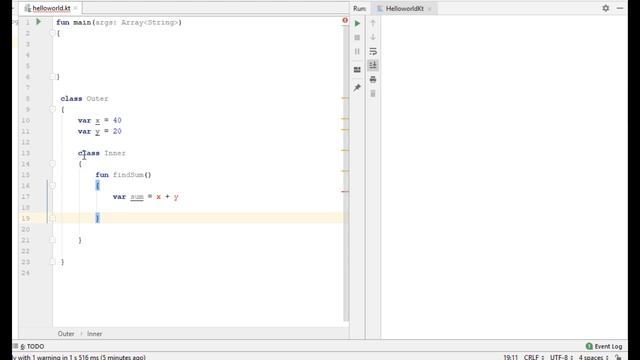This screenshot has height=360, width=640.
Task: Click the 19:11 caret position indicator
Action: 510,357
